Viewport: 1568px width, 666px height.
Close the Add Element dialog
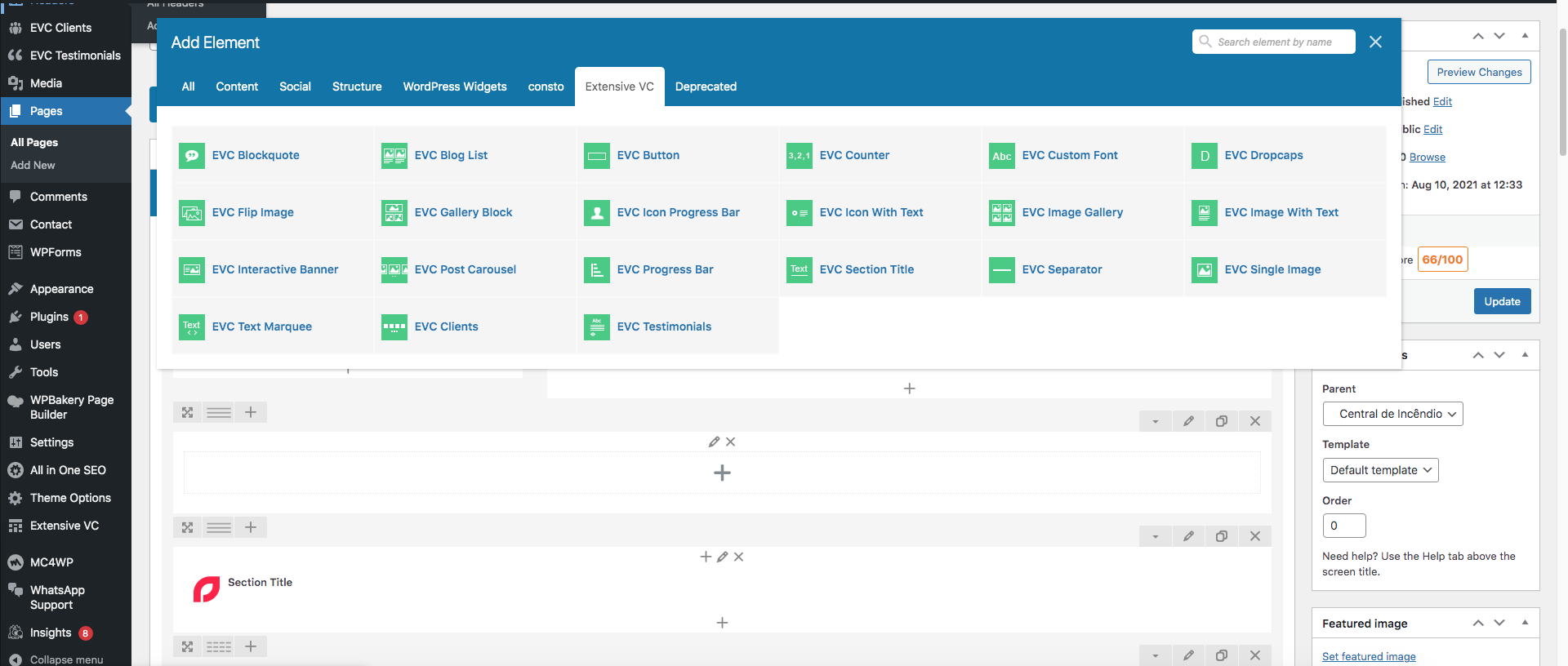(1375, 42)
